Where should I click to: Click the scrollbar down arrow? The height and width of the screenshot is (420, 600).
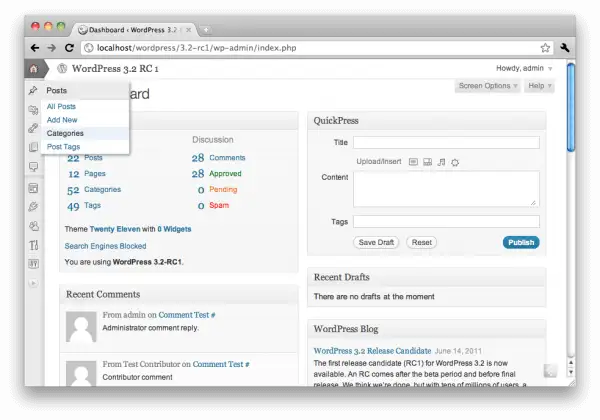point(571,372)
